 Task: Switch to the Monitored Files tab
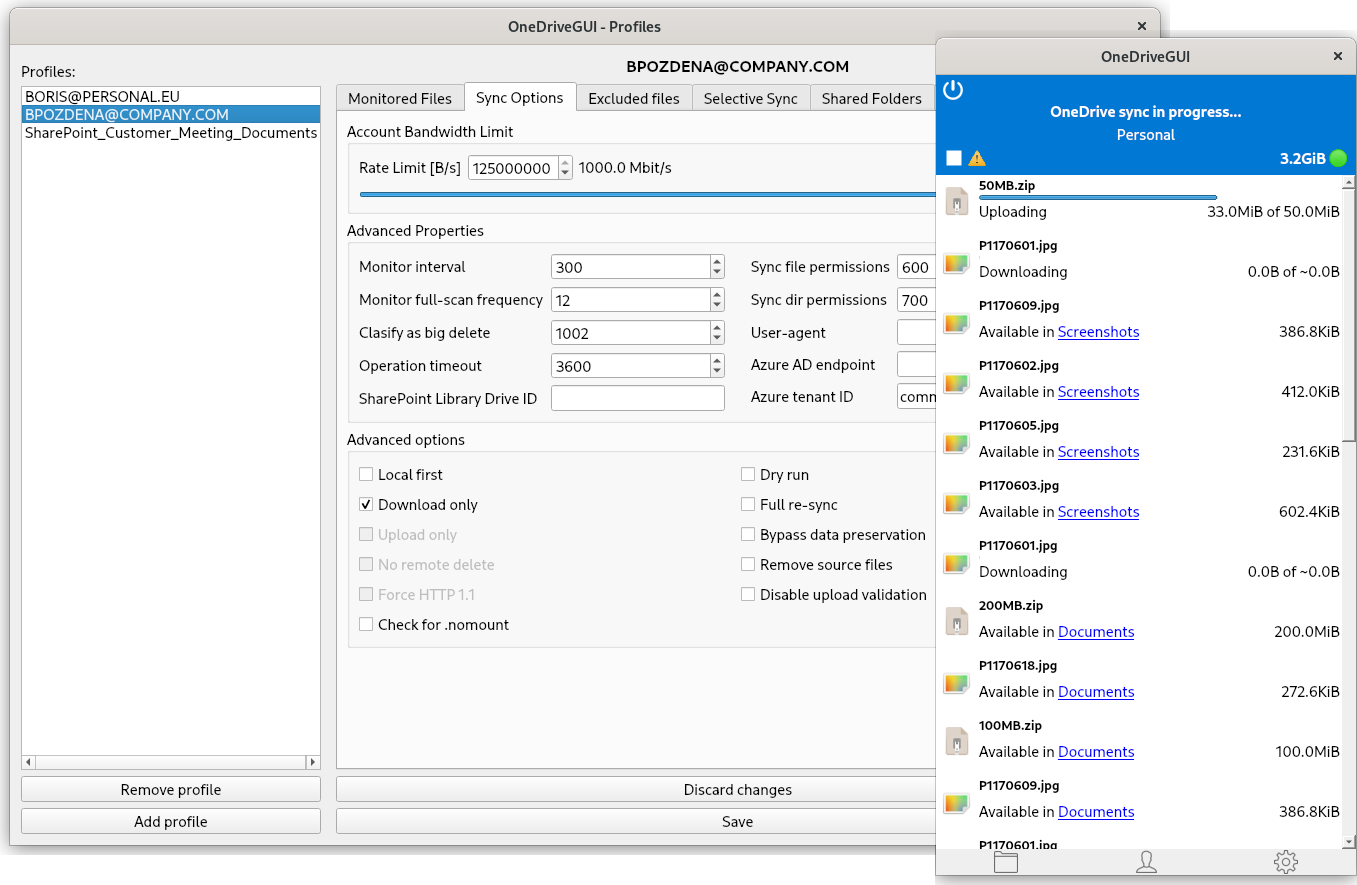pyautogui.click(x=400, y=98)
